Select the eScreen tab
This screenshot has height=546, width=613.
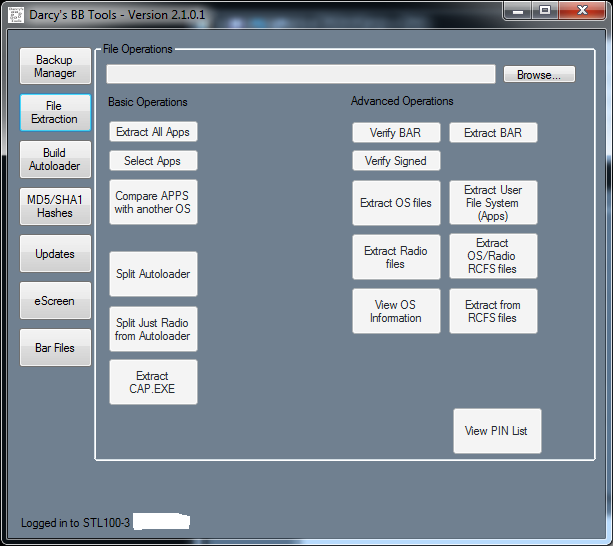click(55, 301)
